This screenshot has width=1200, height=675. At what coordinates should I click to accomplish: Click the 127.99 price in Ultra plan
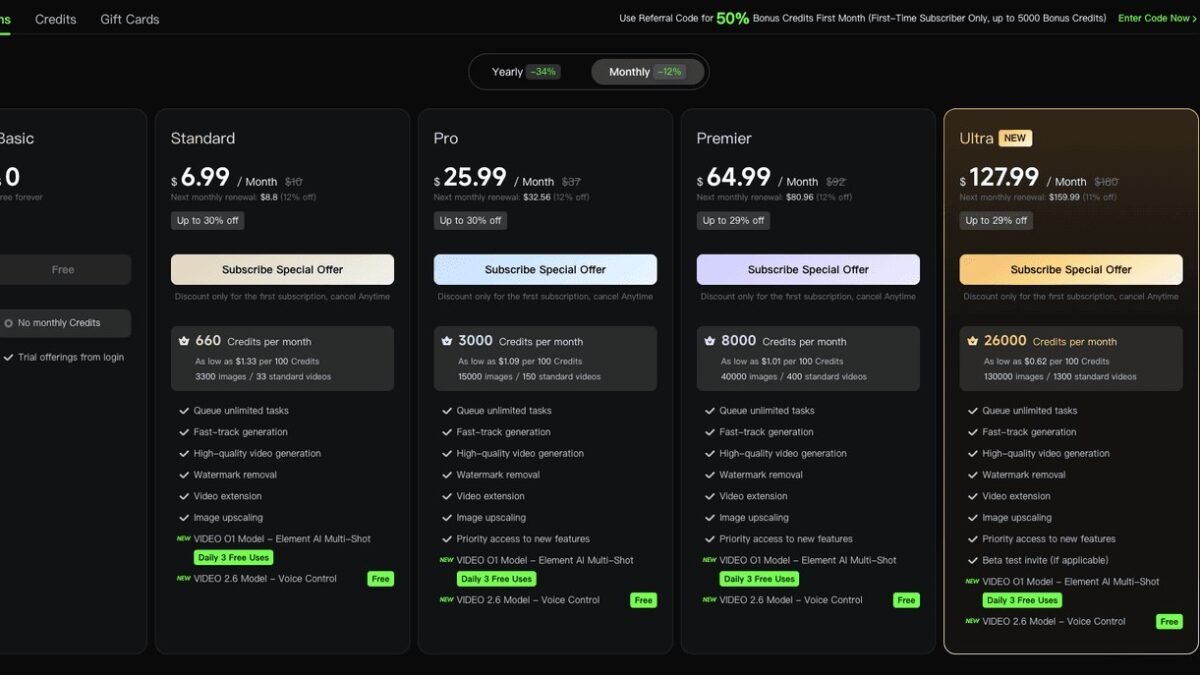(1004, 177)
